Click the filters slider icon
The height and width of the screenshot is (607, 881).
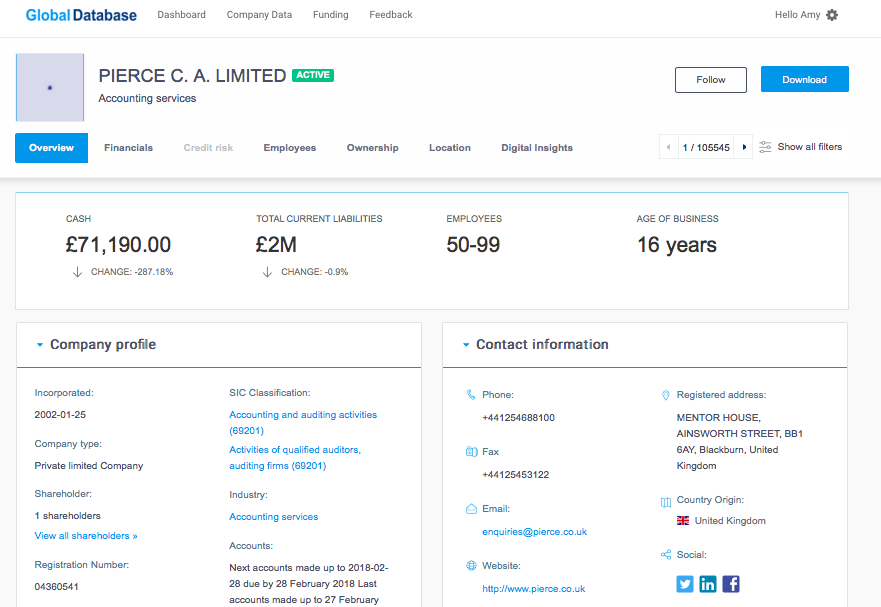point(765,147)
